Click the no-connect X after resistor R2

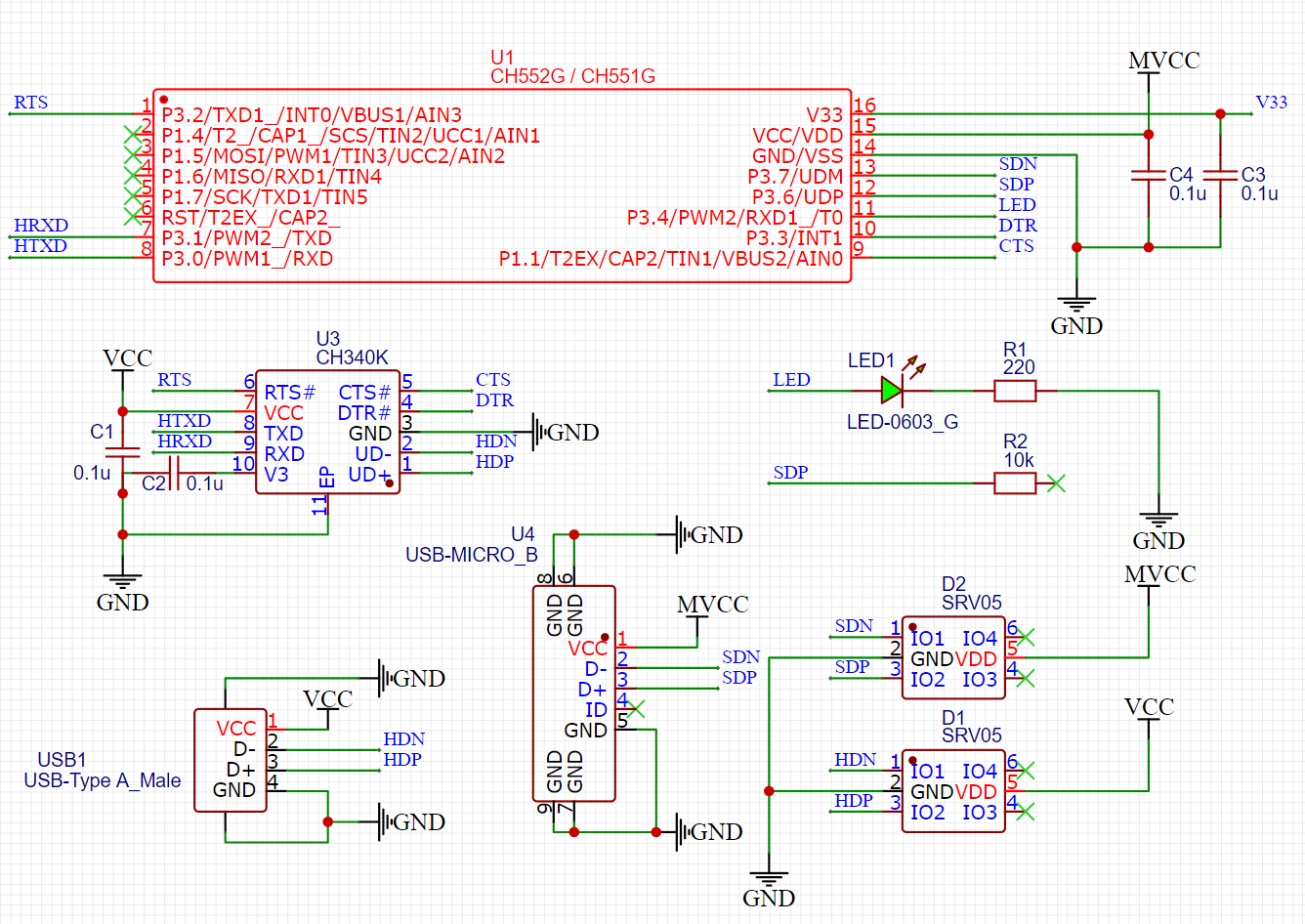(1056, 483)
